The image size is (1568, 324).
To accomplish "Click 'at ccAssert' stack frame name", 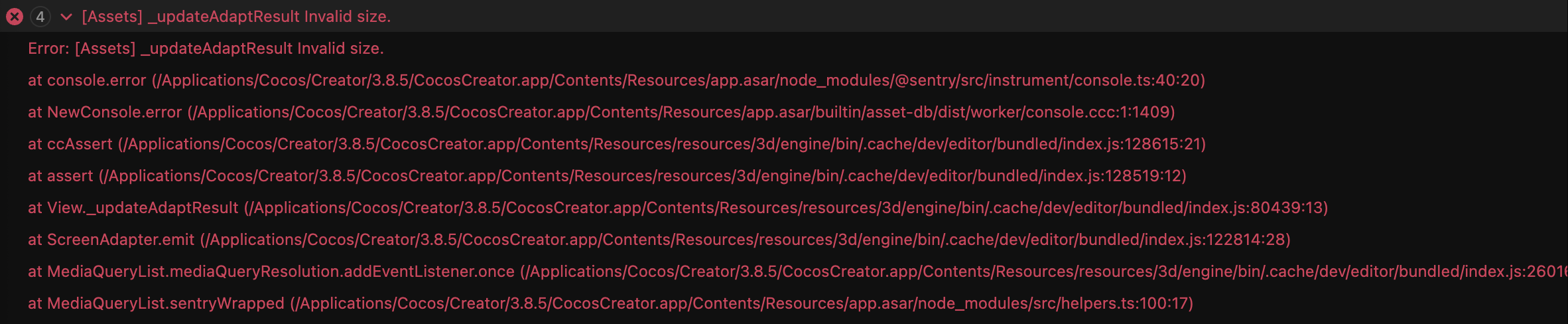I will [70, 144].
